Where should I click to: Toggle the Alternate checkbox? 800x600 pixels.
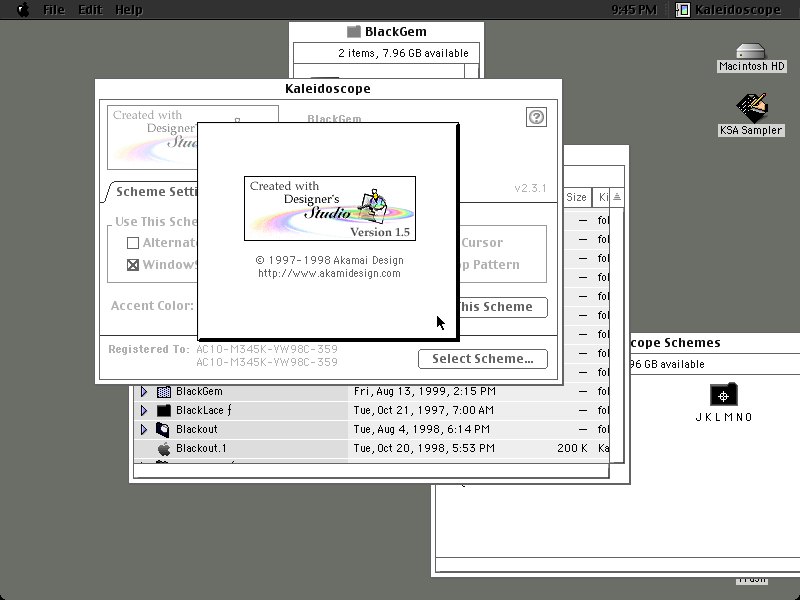pyautogui.click(x=133, y=243)
